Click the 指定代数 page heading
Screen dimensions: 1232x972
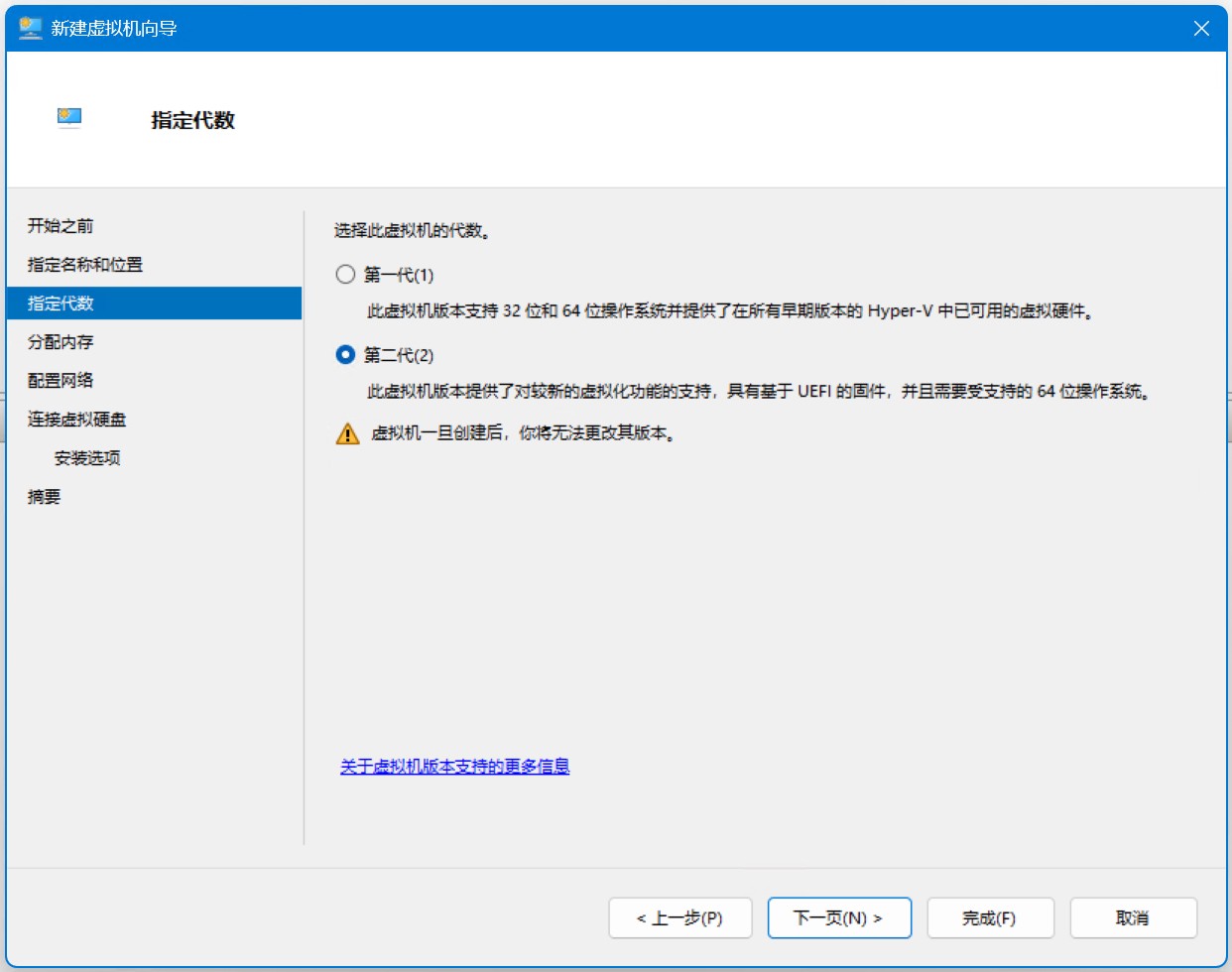[192, 120]
